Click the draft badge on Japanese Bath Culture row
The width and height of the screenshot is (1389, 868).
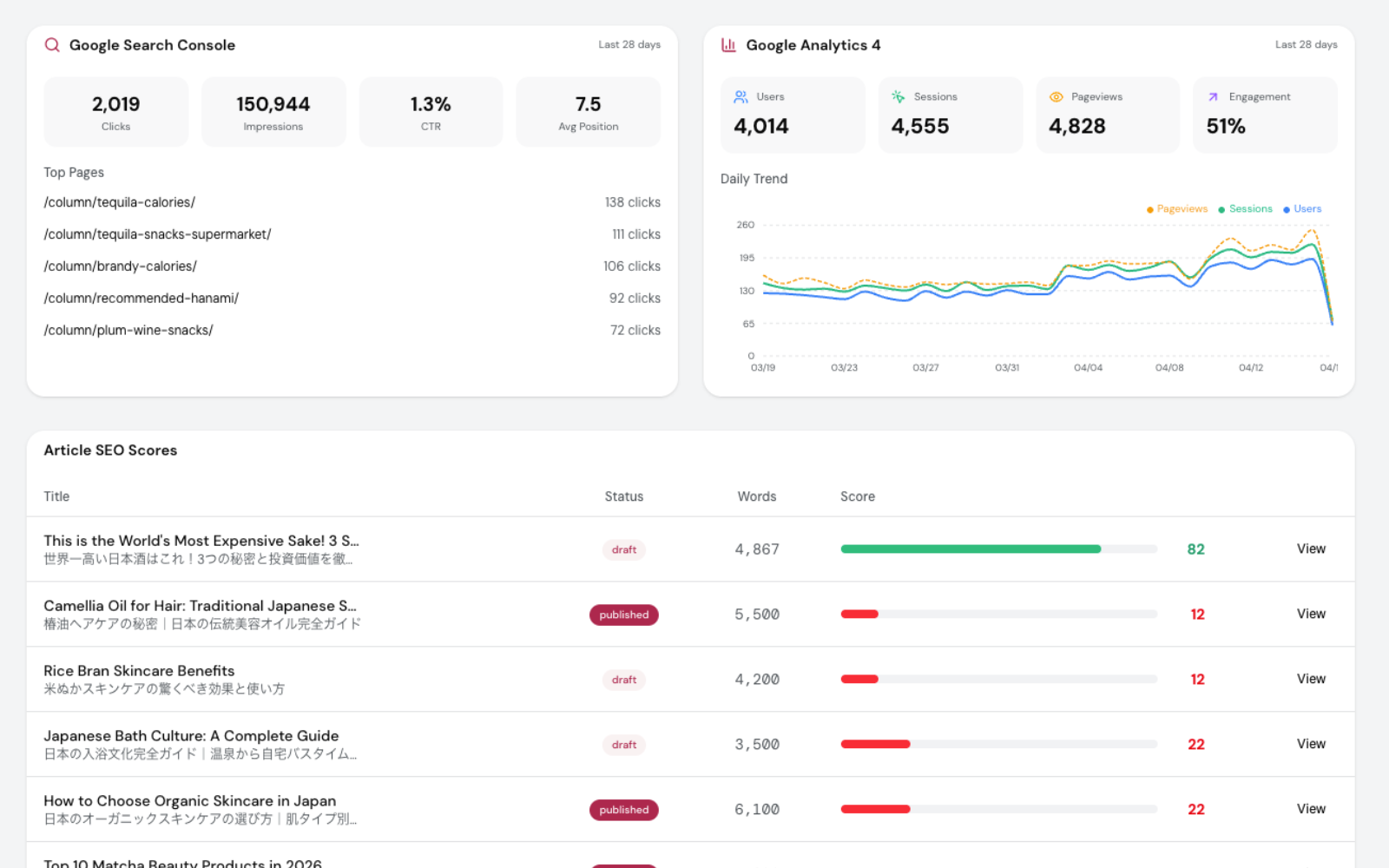pos(624,745)
